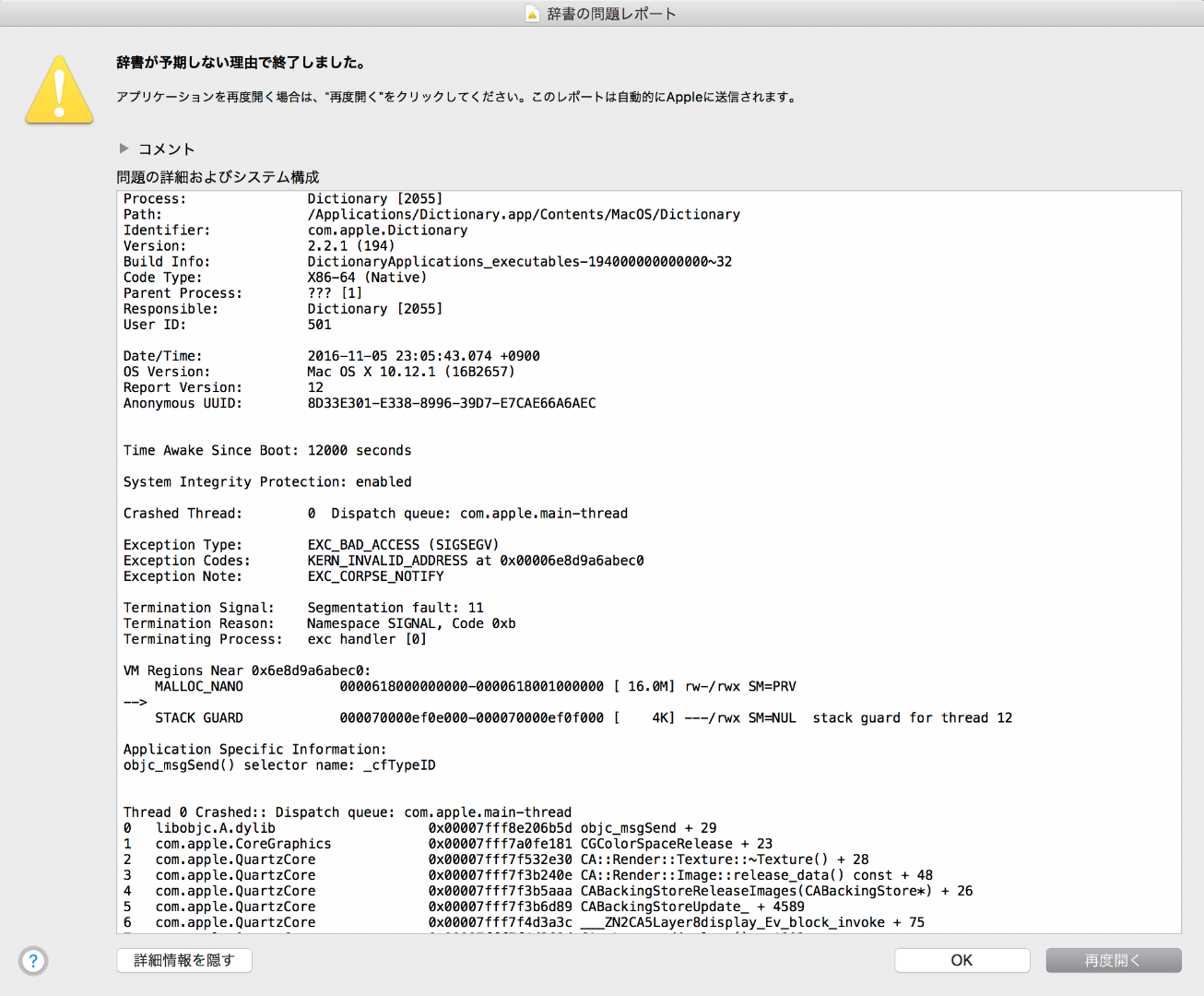Click the MALLOC_NANO region entry
This screenshot has width=1204, height=996.
click(x=476, y=687)
